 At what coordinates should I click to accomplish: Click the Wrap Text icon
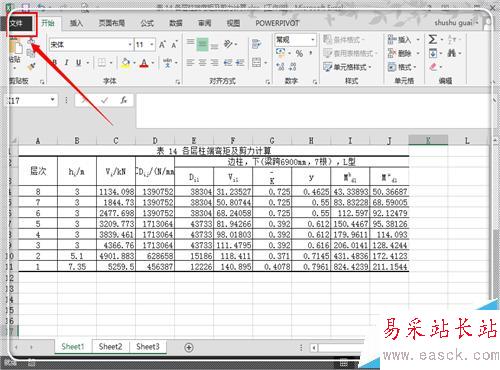point(256,44)
